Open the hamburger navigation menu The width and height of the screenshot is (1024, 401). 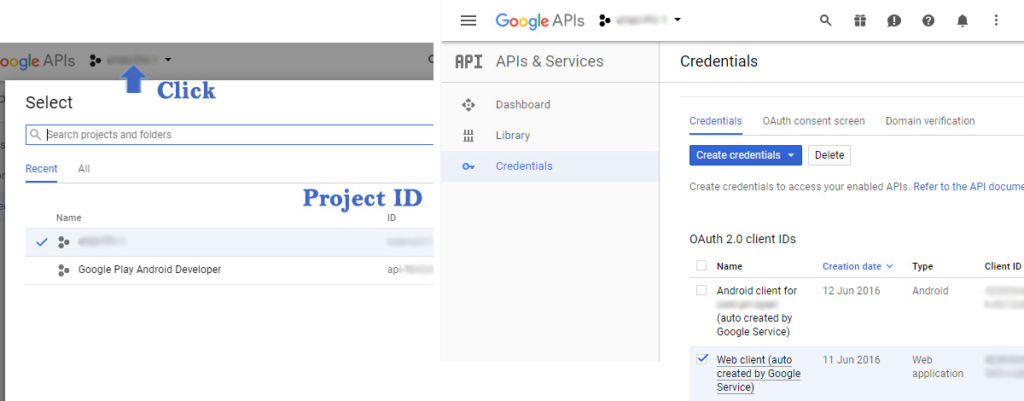[468, 20]
